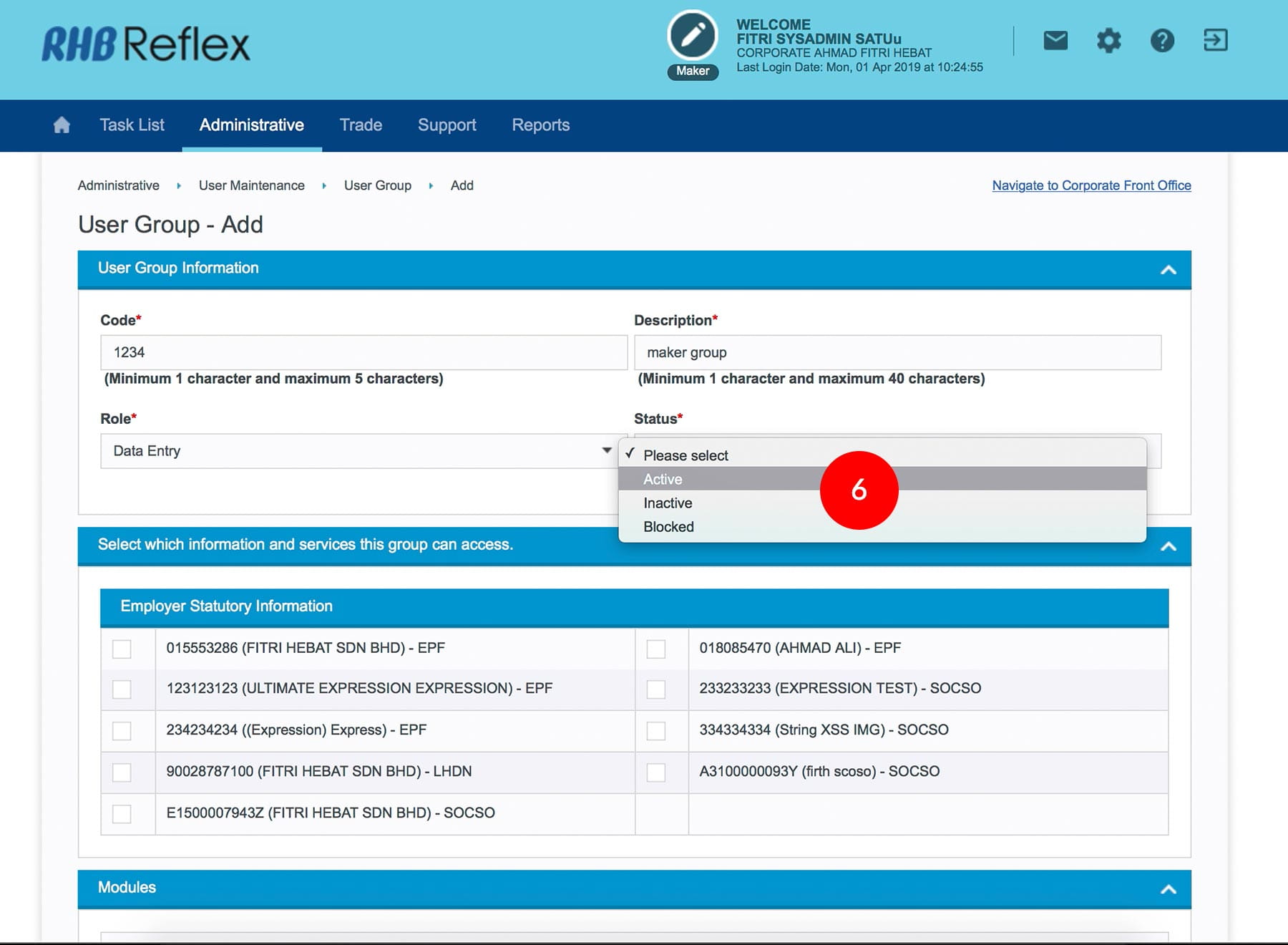Switch to the Task List tab
1288x945 pixels.
click(132, 125)
